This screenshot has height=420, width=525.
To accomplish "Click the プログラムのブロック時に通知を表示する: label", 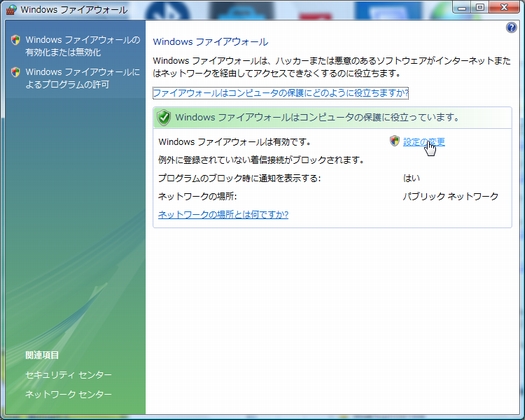I will 239,178.
